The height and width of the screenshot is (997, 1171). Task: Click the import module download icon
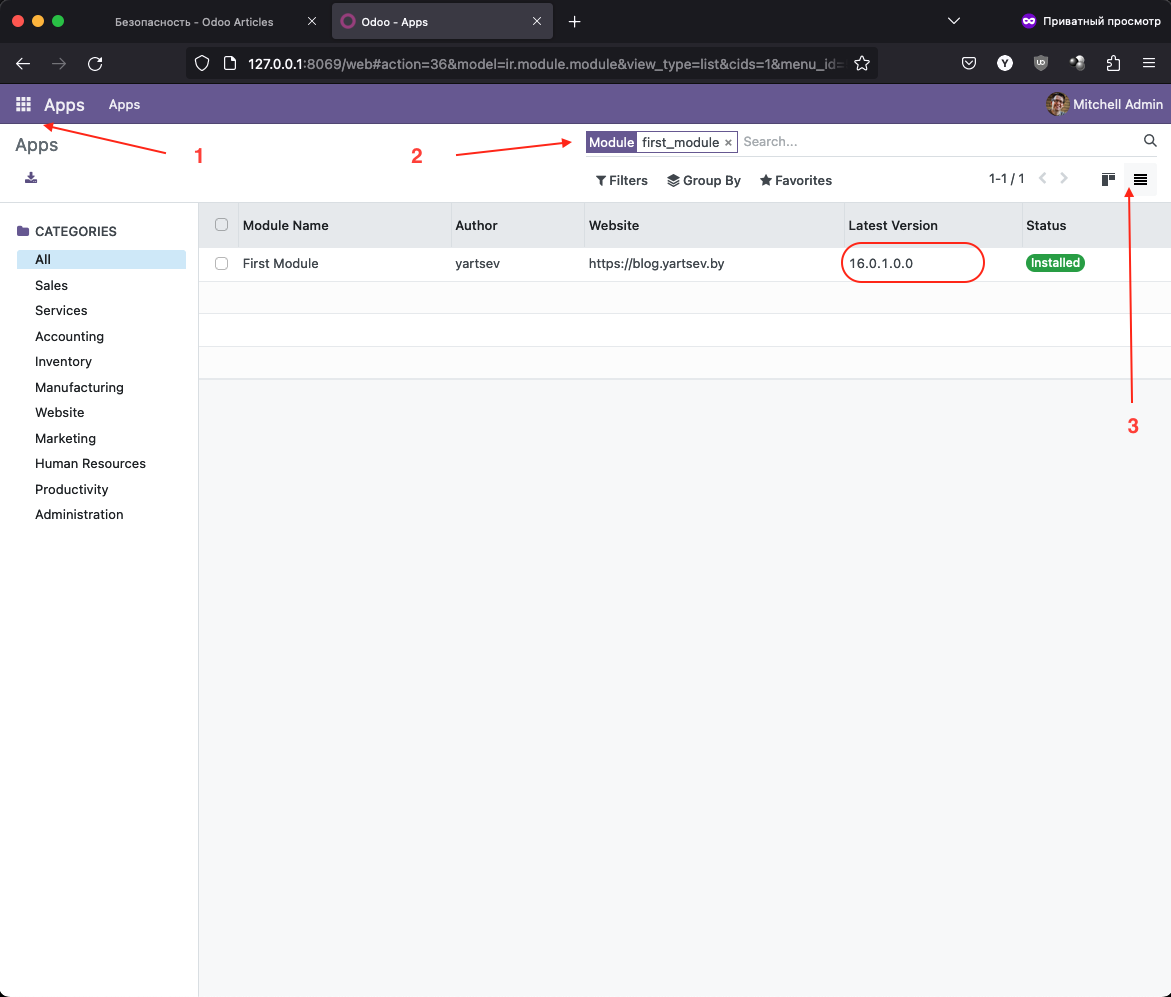point(31,178)
